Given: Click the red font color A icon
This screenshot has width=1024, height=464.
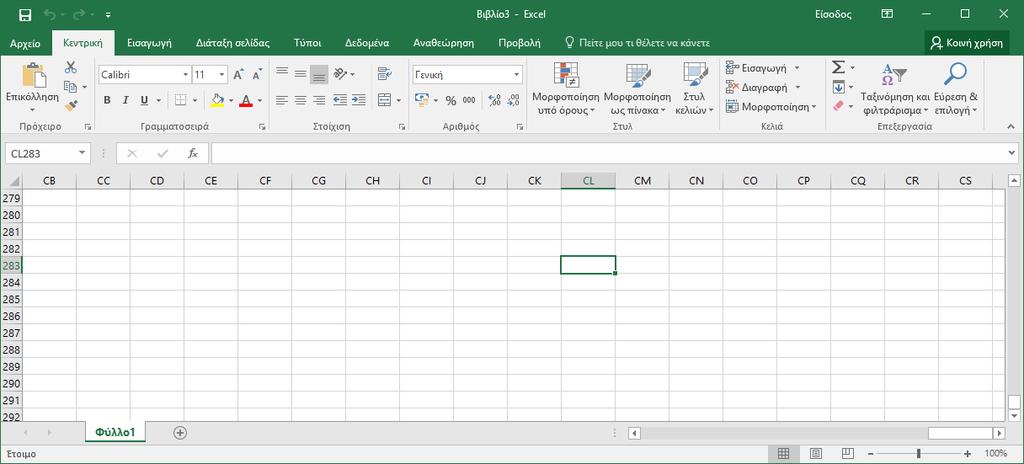Looking at the screenshot, I should coord(246,100).
